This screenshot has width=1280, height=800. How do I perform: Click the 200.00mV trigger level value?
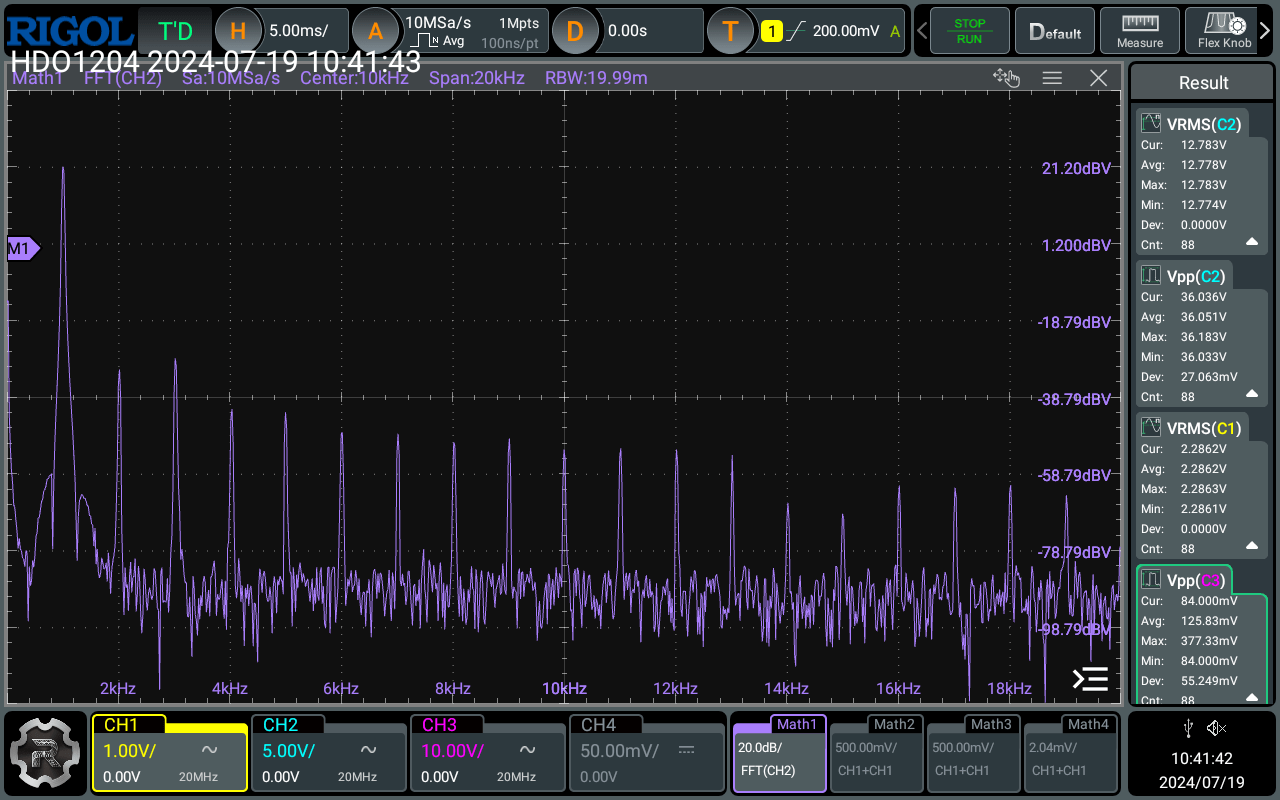click(846, 31)
